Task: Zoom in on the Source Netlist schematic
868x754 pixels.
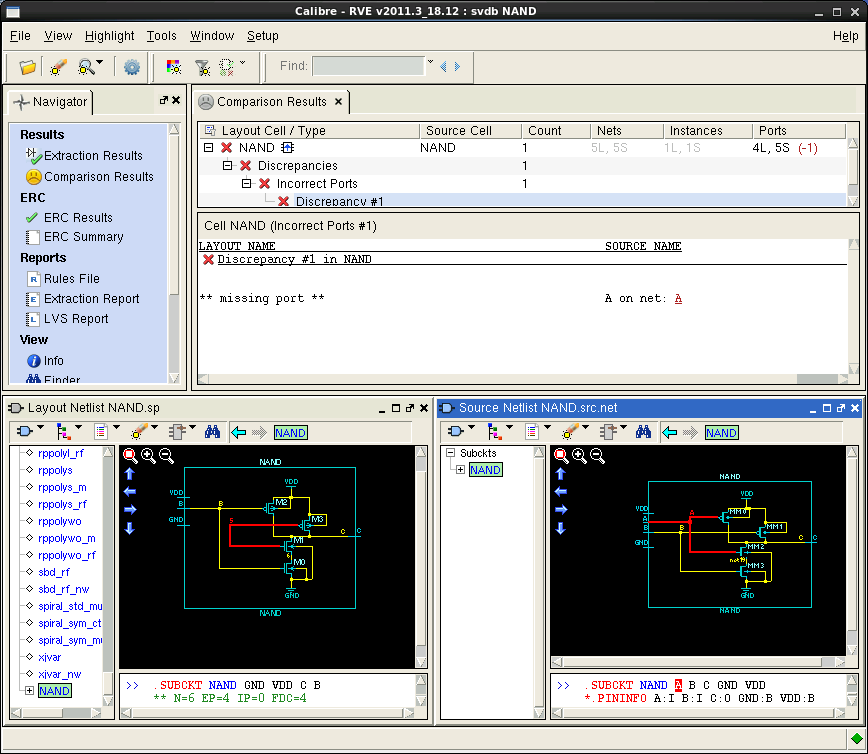Action: coord(579,456)
